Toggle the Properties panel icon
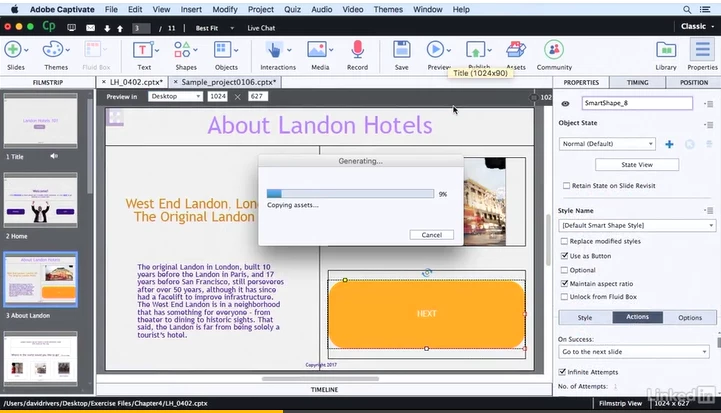This screenshot has height=413, width=721. coord(703,49)
